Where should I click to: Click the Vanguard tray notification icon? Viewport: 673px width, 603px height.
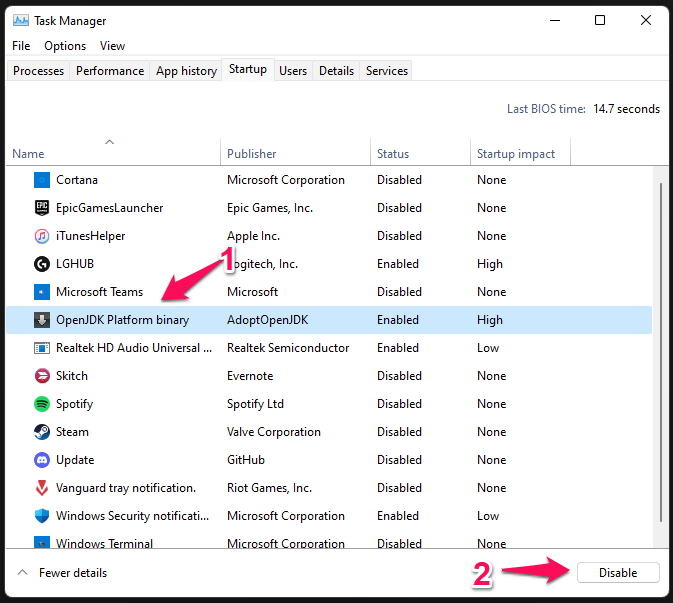[x=42, y=488]
